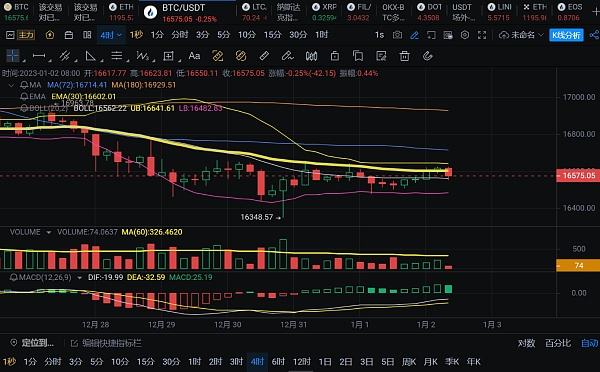The height and width of the screenshot is (372, 600).
Task: Select the crosshair cursor tool
Action: [13, 56]
